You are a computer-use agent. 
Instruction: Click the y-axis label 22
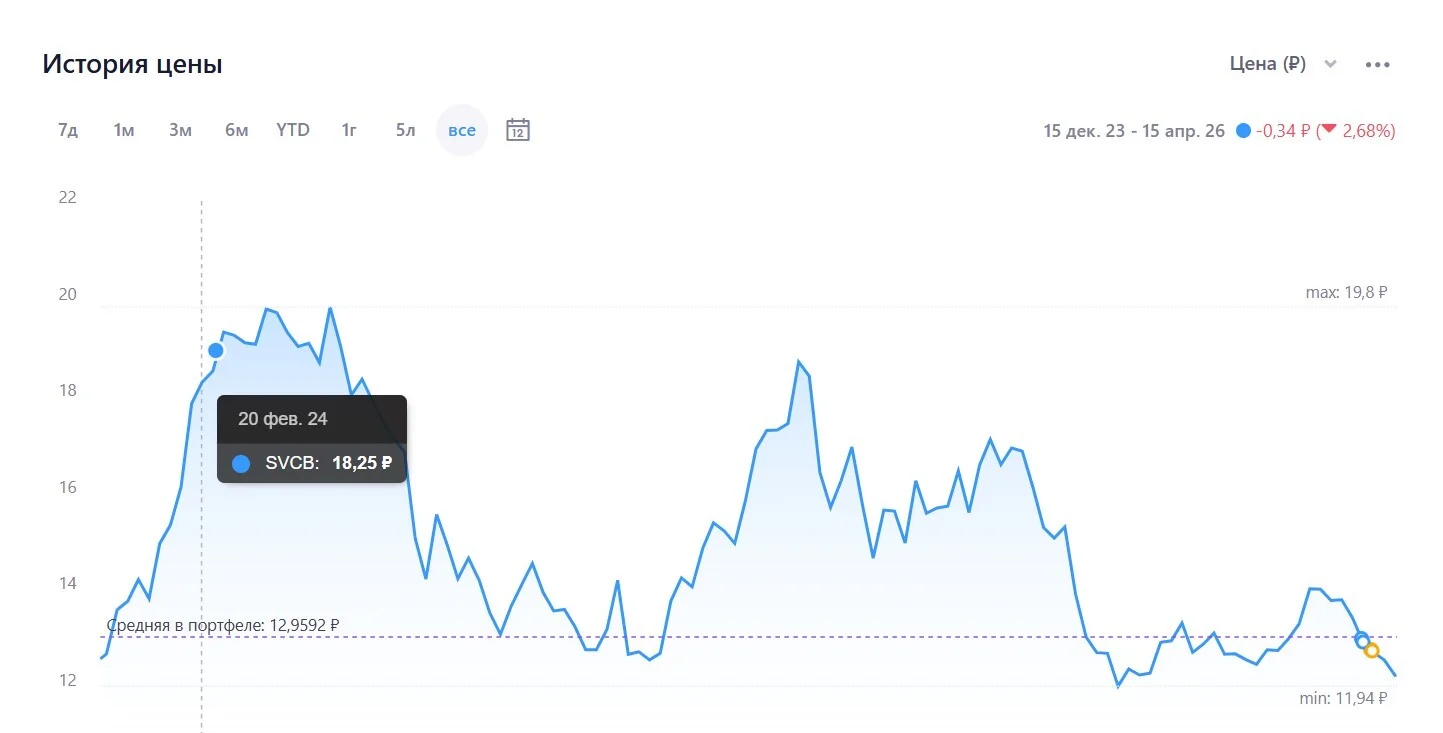coord(68,197)
